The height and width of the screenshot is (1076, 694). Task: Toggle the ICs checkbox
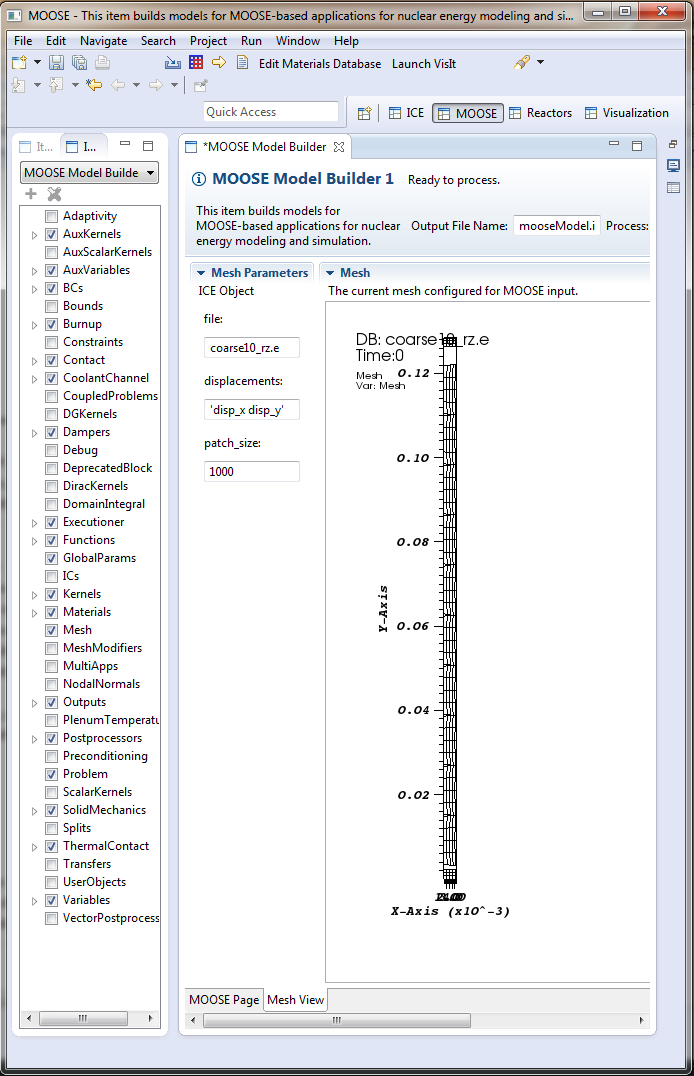(51, 576)
